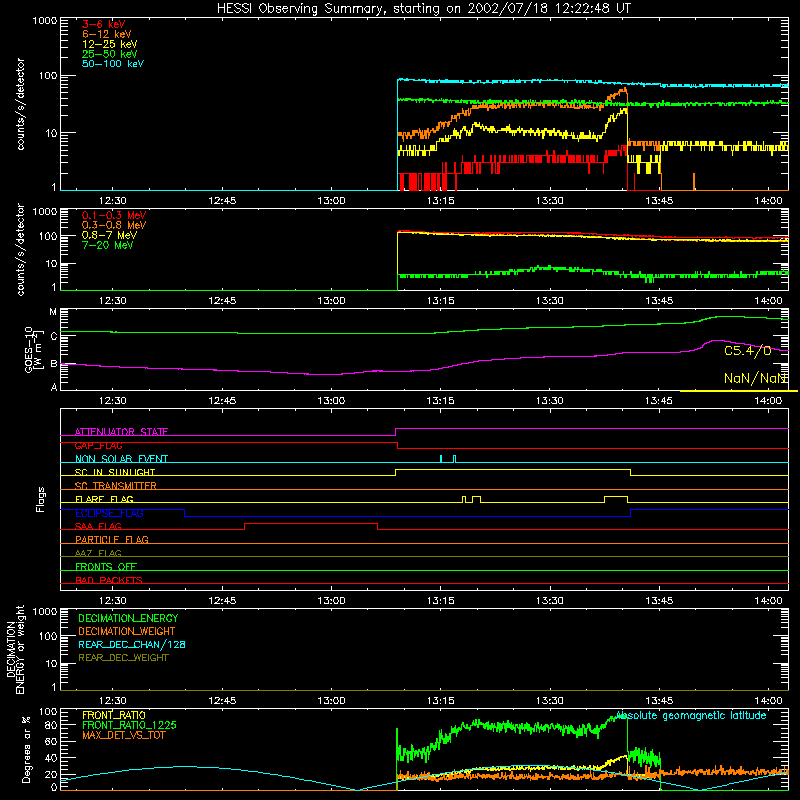The width and height of the screenshot is (800, 800).
Task: Select the SC_IN_SUNLIGHT flag label
Action: (x=115, y=472)
